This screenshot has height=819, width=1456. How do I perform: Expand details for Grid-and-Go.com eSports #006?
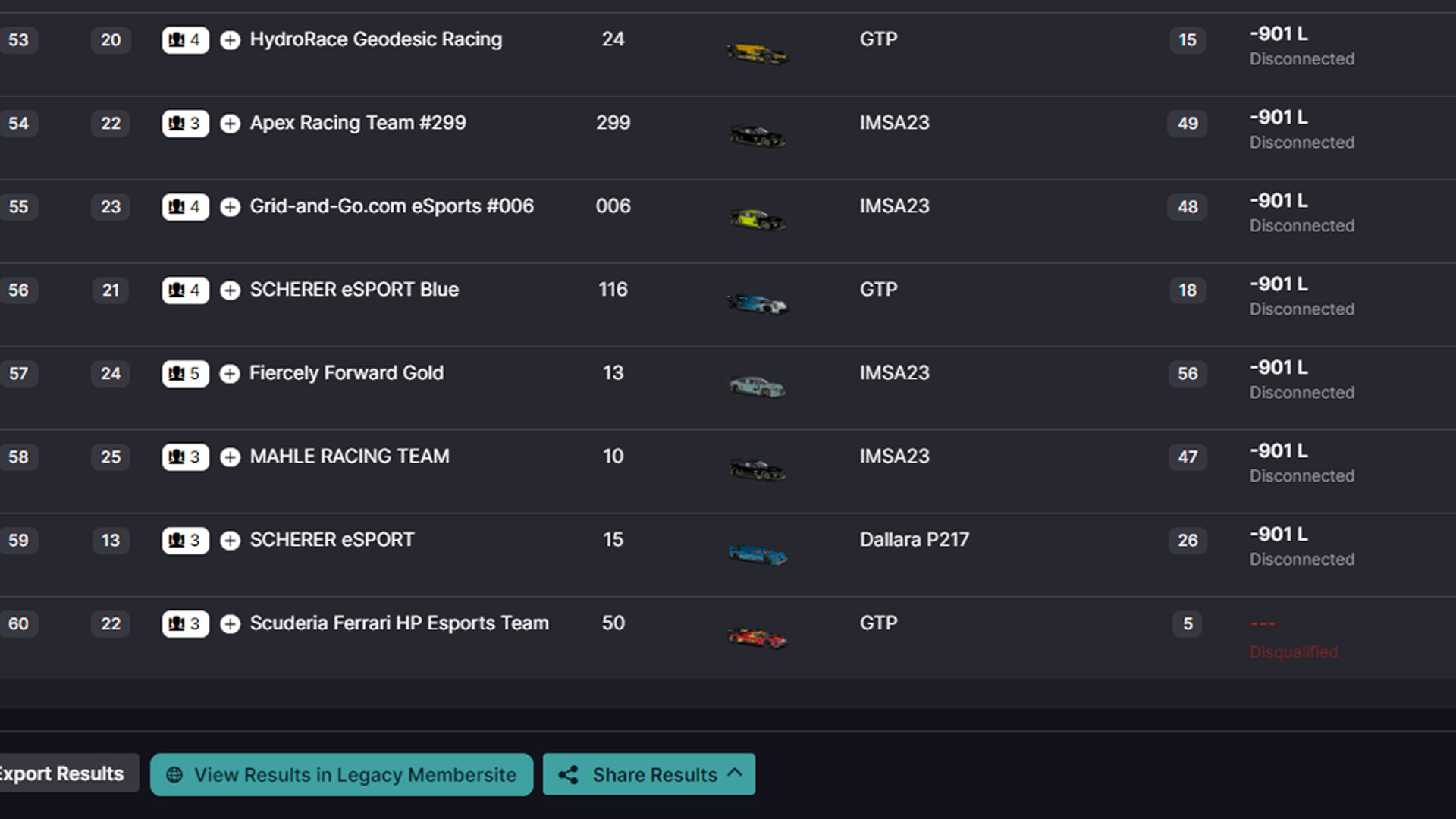[x=230, y=207]
